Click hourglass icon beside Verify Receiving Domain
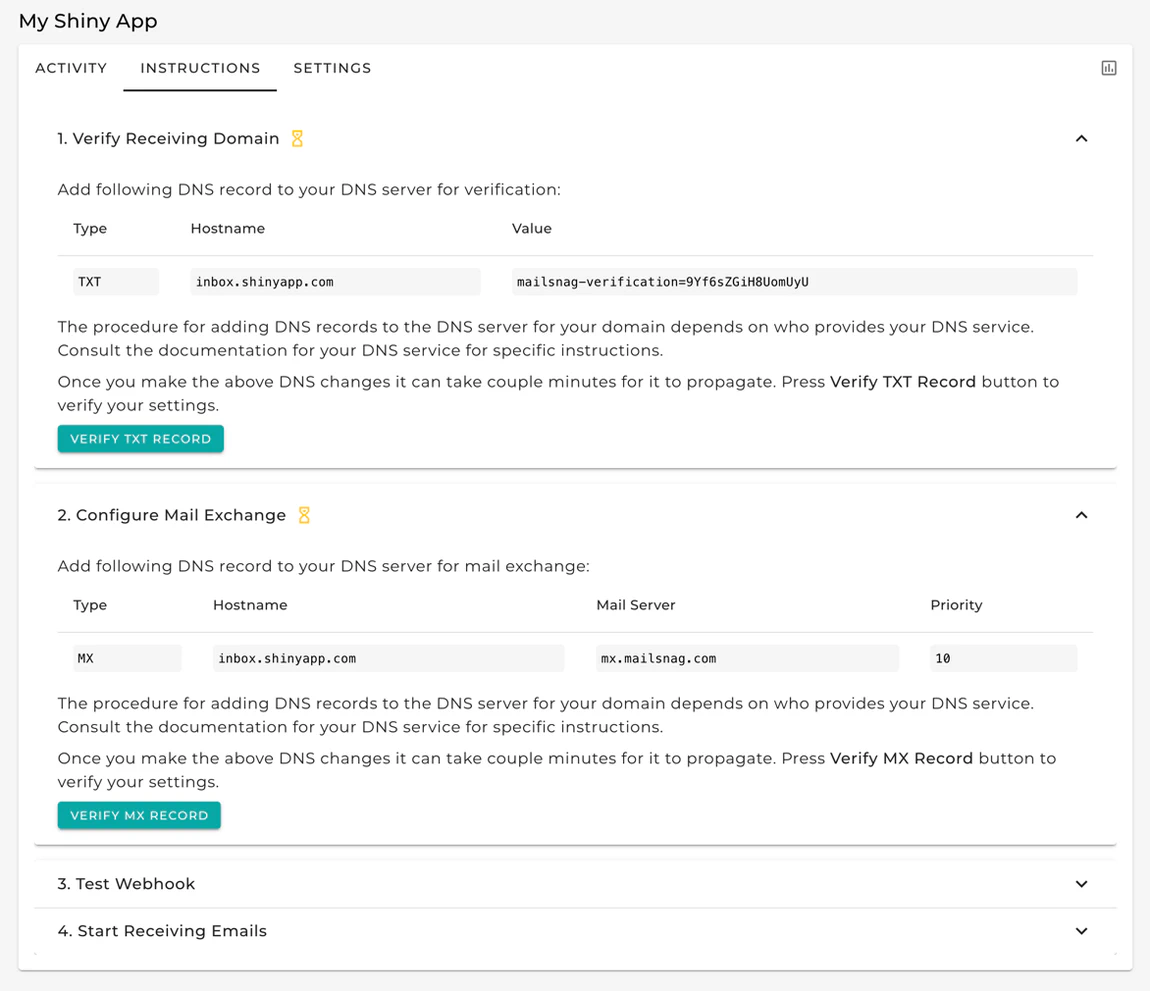 pos(297,139)
